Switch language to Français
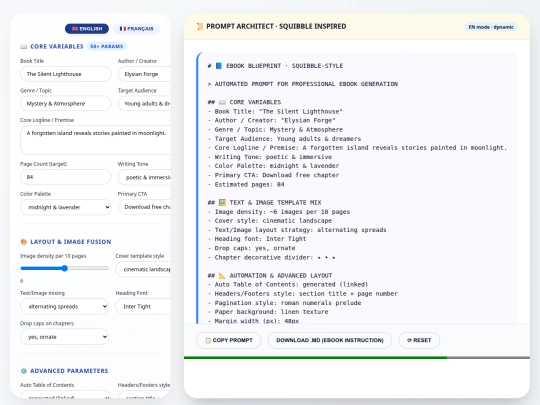Image resolution: width=540 pixels, height=405 pixels. coord(136,29)
